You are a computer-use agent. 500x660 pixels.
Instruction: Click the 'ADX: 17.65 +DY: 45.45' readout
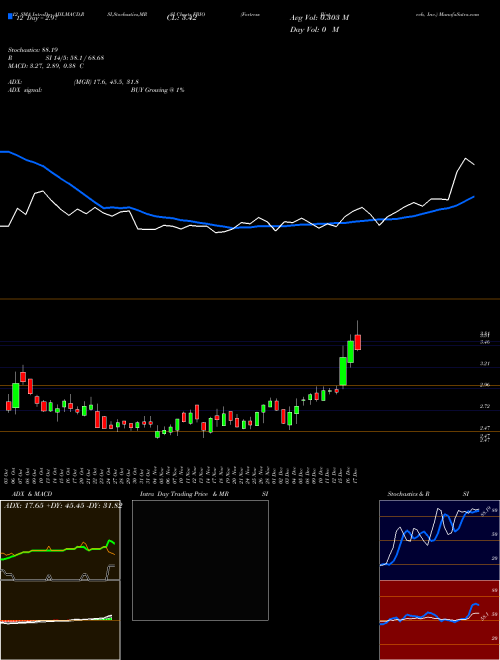coord(63,506)
